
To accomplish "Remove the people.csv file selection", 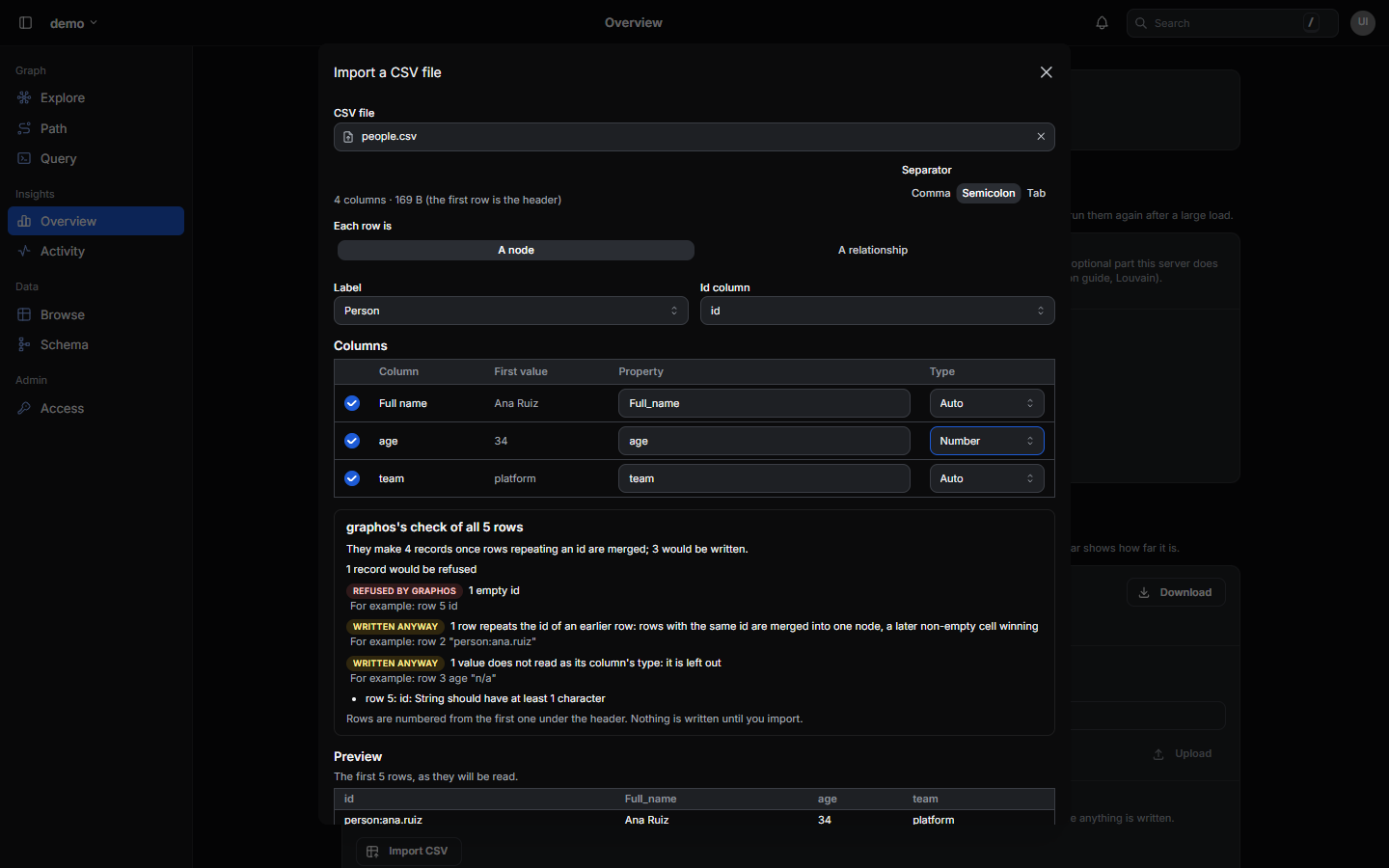I will [x=1041, y=137].
